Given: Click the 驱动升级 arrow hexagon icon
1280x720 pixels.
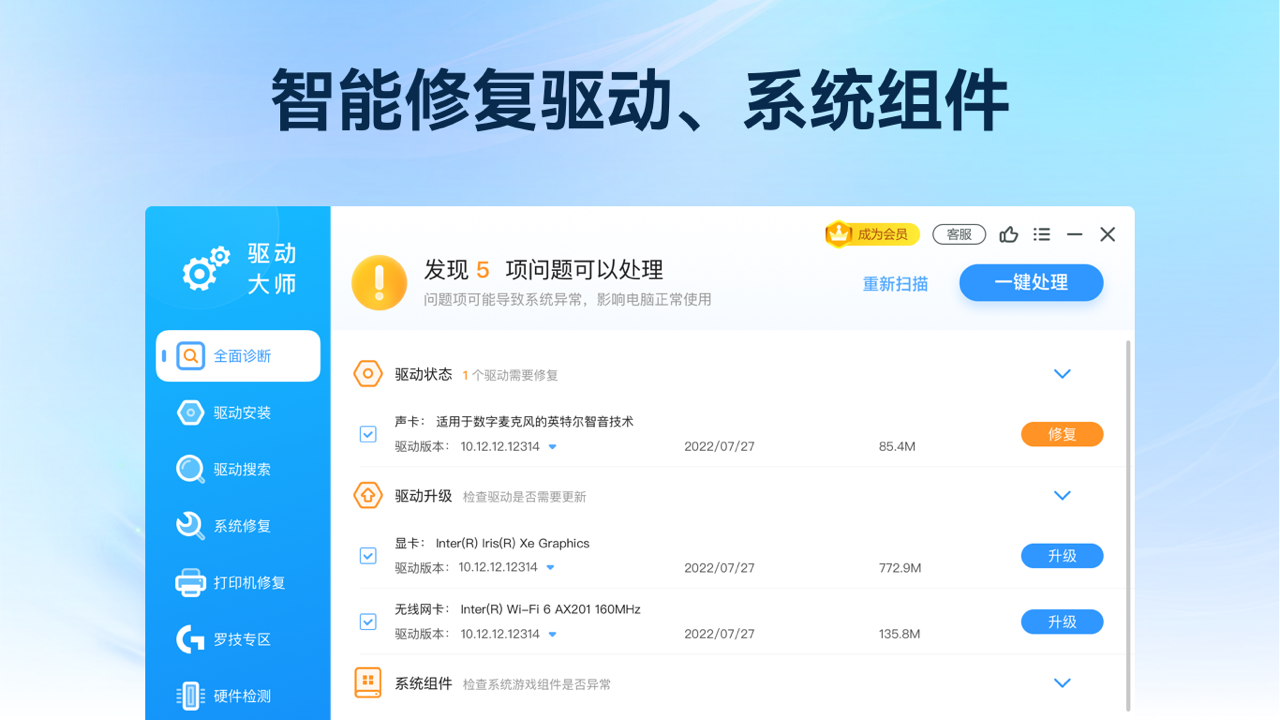Looking at the screenshot, I should 368,495.
